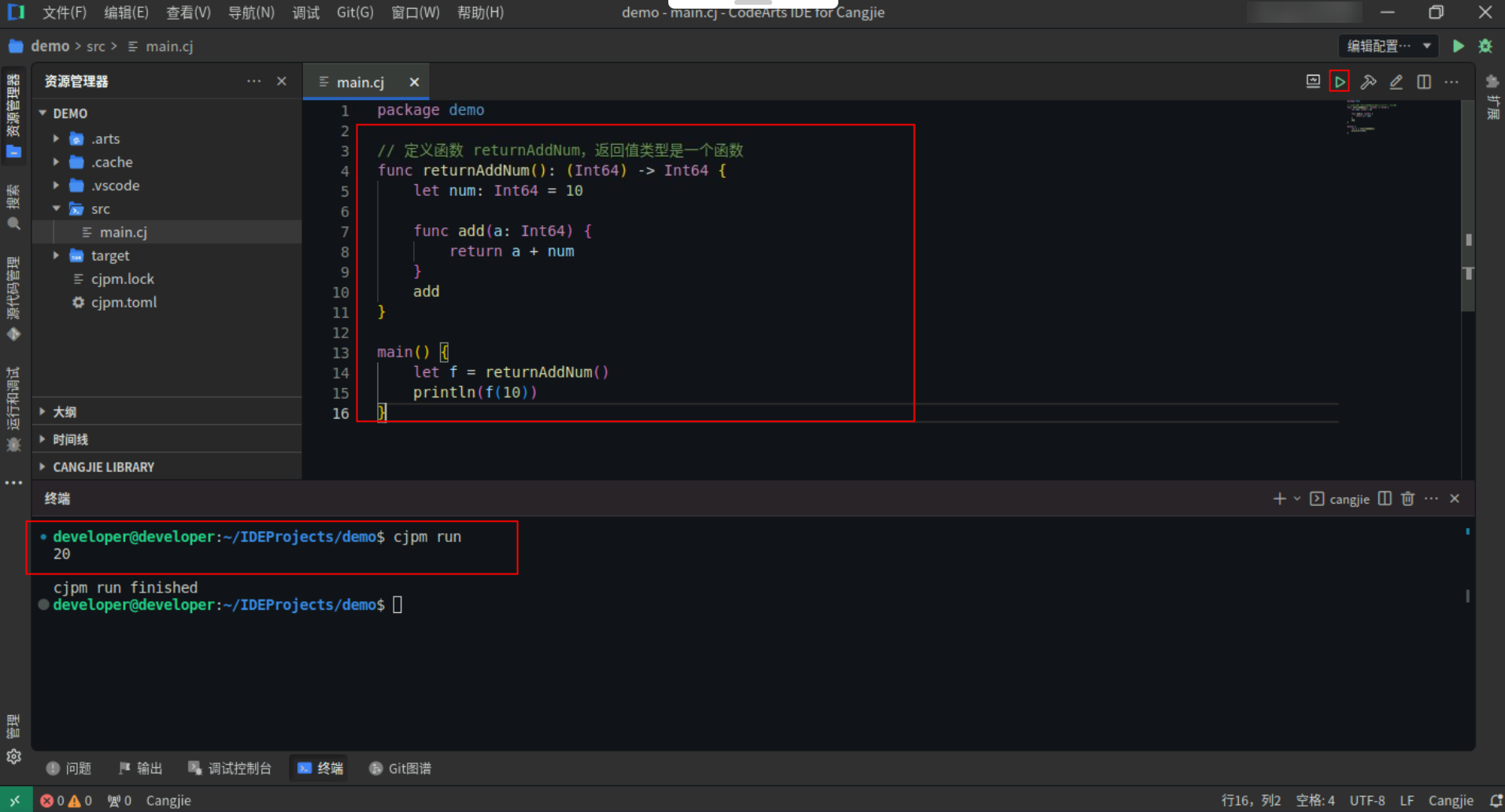Create a new terminal with the plus icon
Screen dimensions: 1505x812
1279,499
